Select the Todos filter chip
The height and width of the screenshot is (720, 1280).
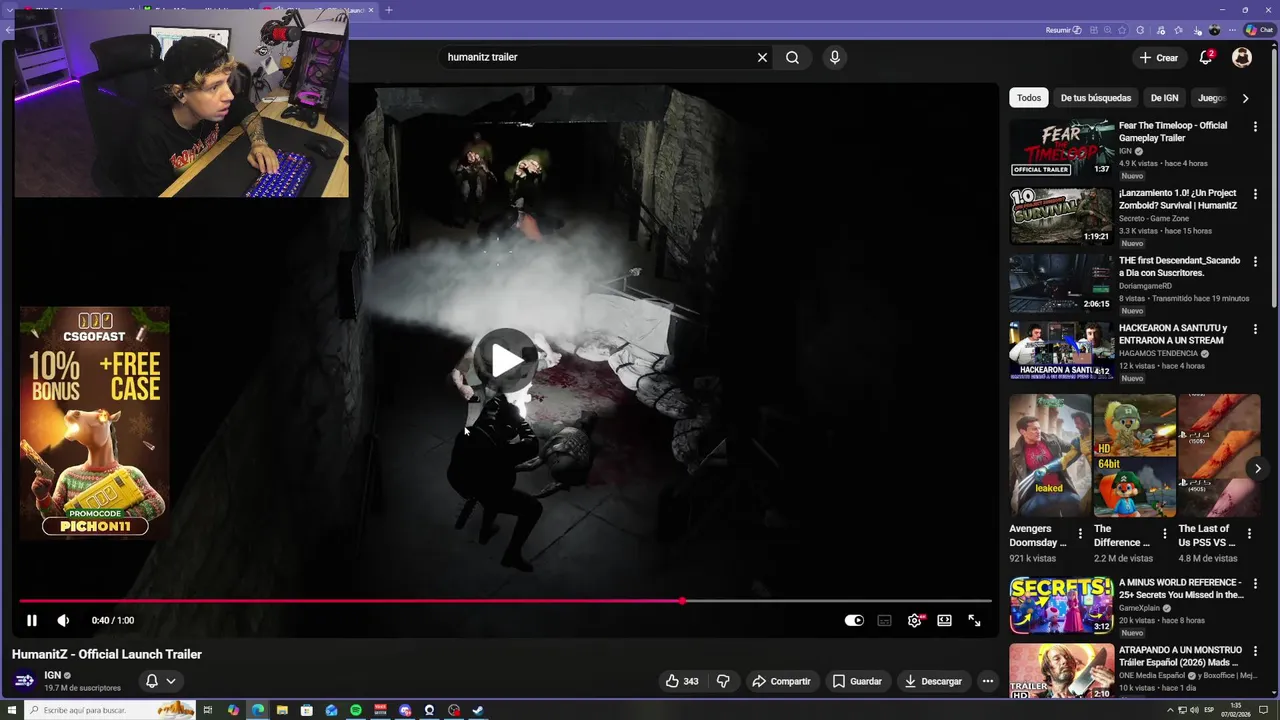pyautogui.click(x=1029, y=98)
